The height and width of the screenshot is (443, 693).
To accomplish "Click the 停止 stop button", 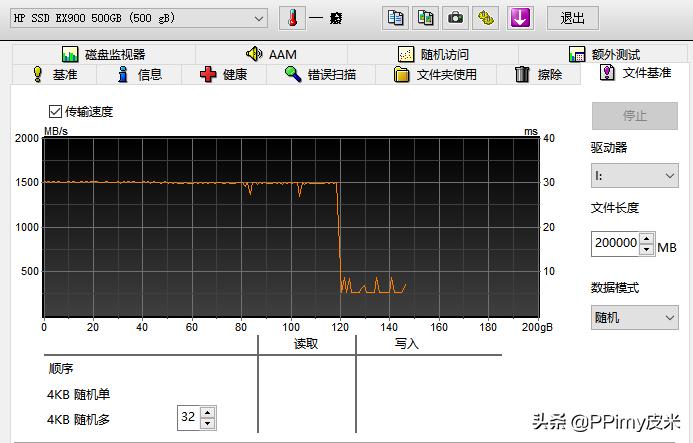I will [x=635, y=116].
